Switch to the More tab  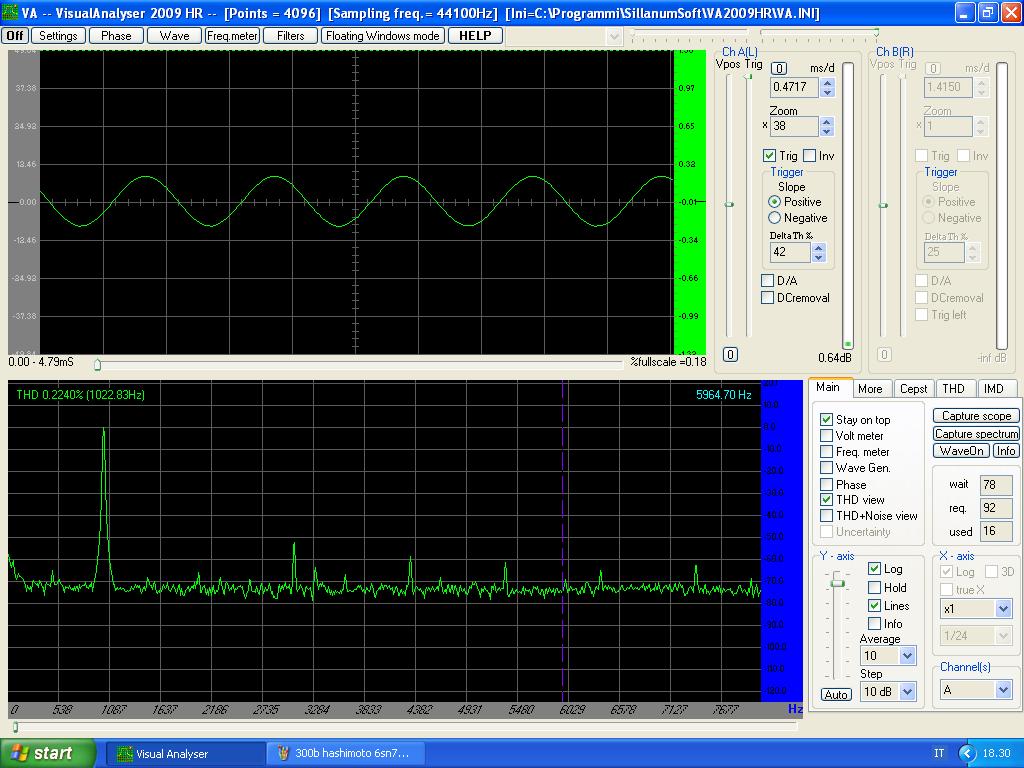click(x=870, y=389)
